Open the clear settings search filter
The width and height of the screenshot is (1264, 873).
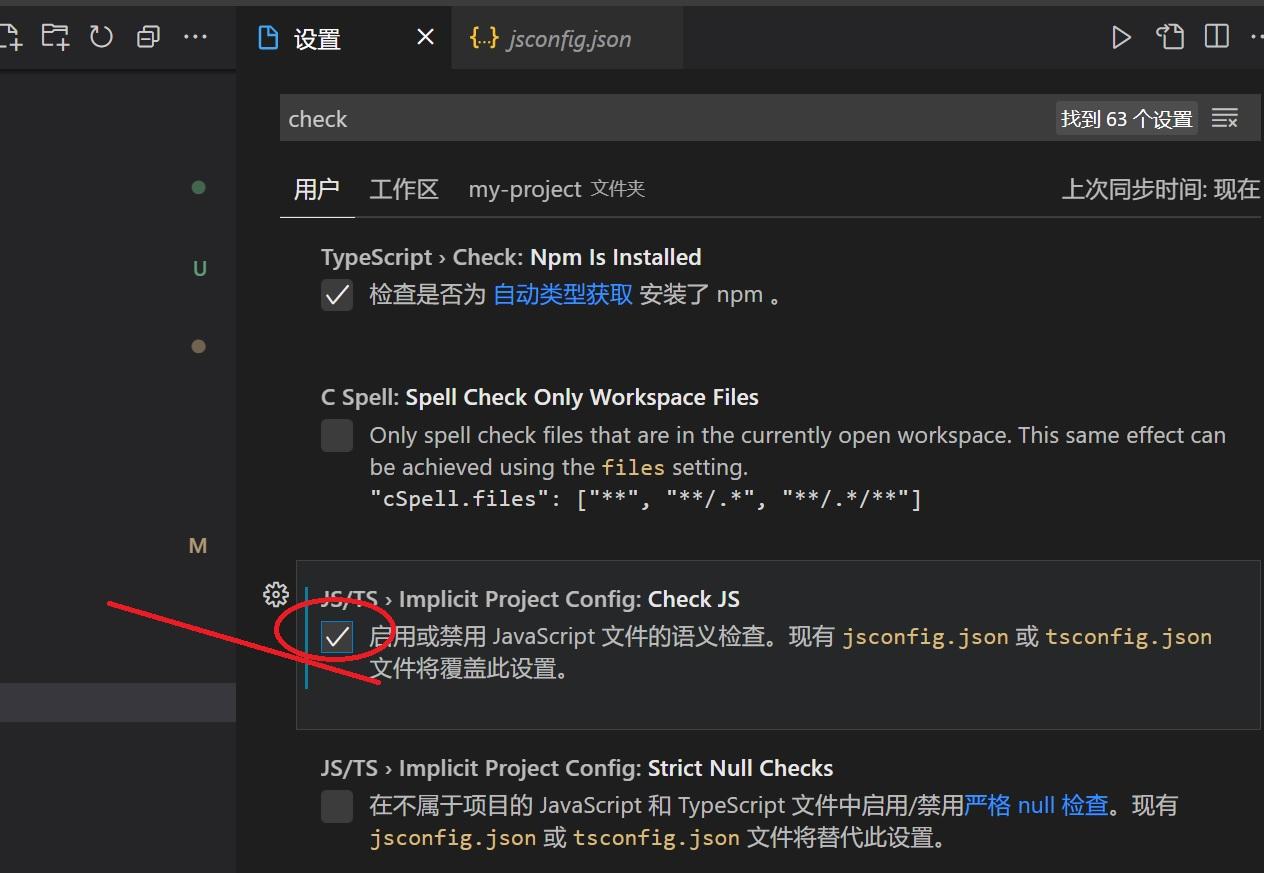coord(1224,118)
